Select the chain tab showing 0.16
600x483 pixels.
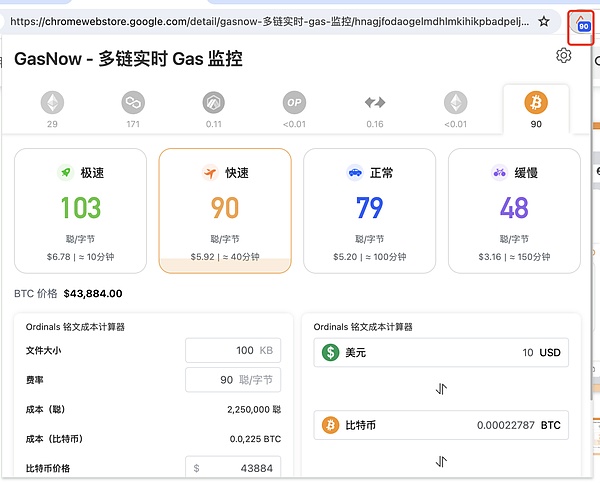[x=375, y=109]
